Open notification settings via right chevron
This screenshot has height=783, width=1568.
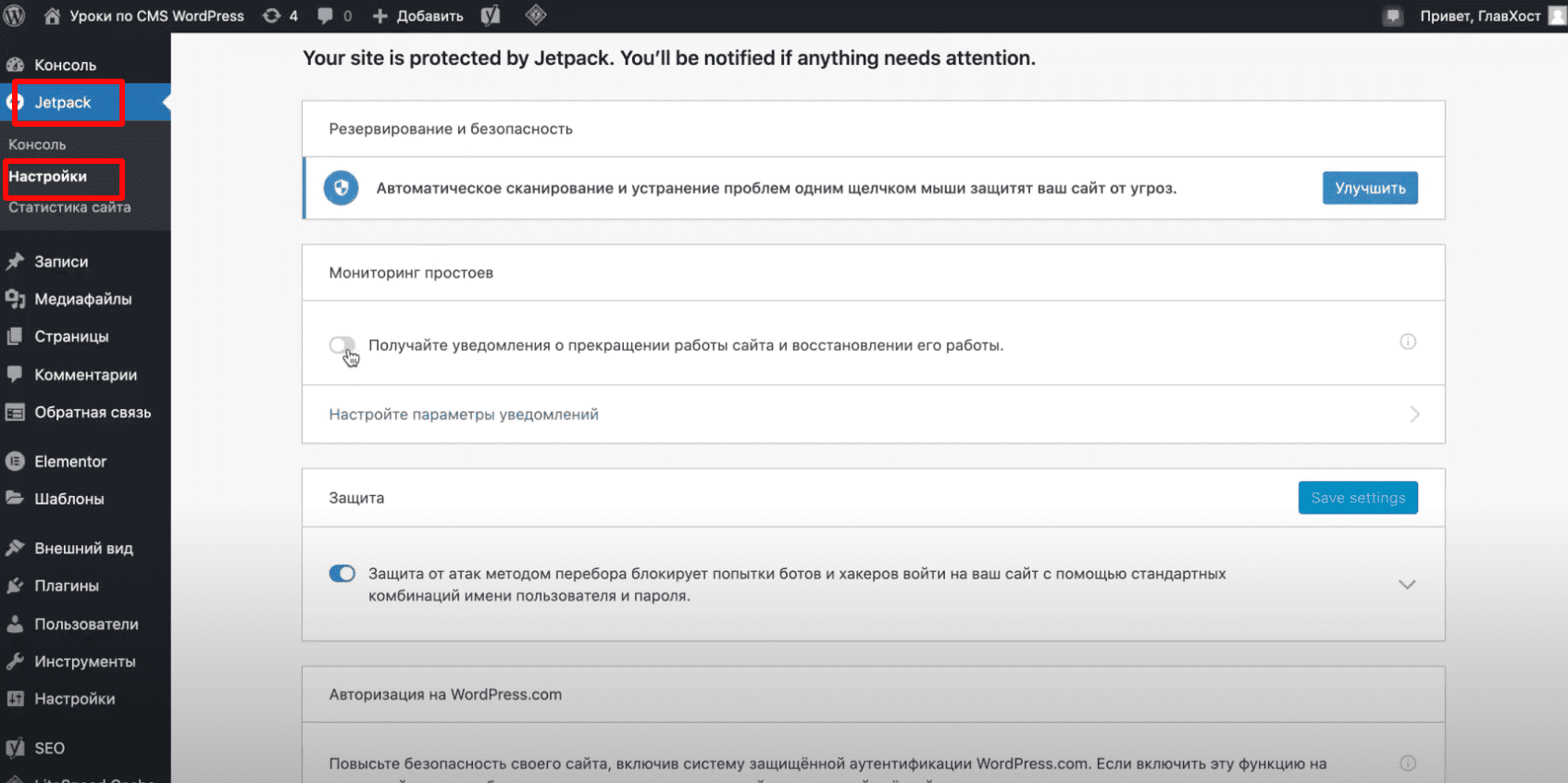[1413, 415]
